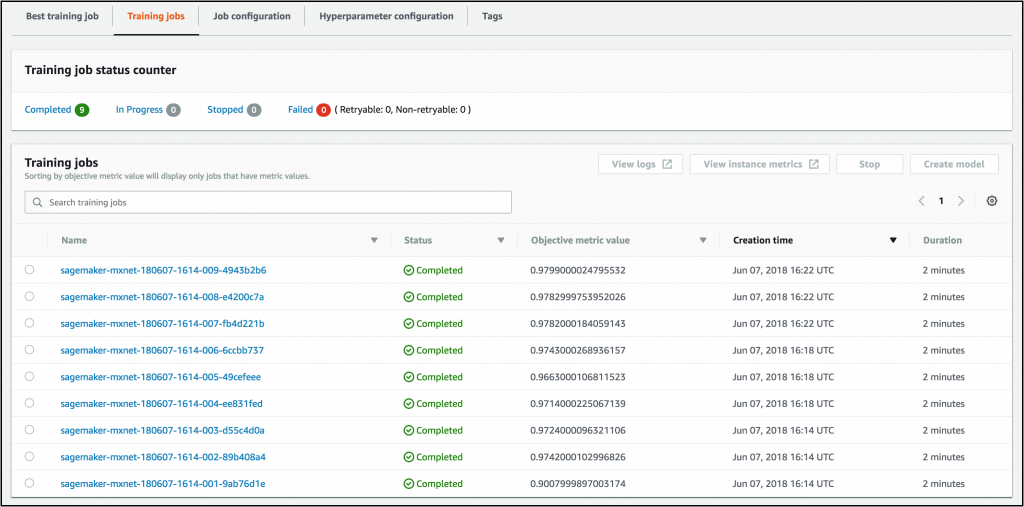Select radio for job 003-d55c4d0a
The height and width of the screenshot is (507, 1024).
[x=29, y=430]
